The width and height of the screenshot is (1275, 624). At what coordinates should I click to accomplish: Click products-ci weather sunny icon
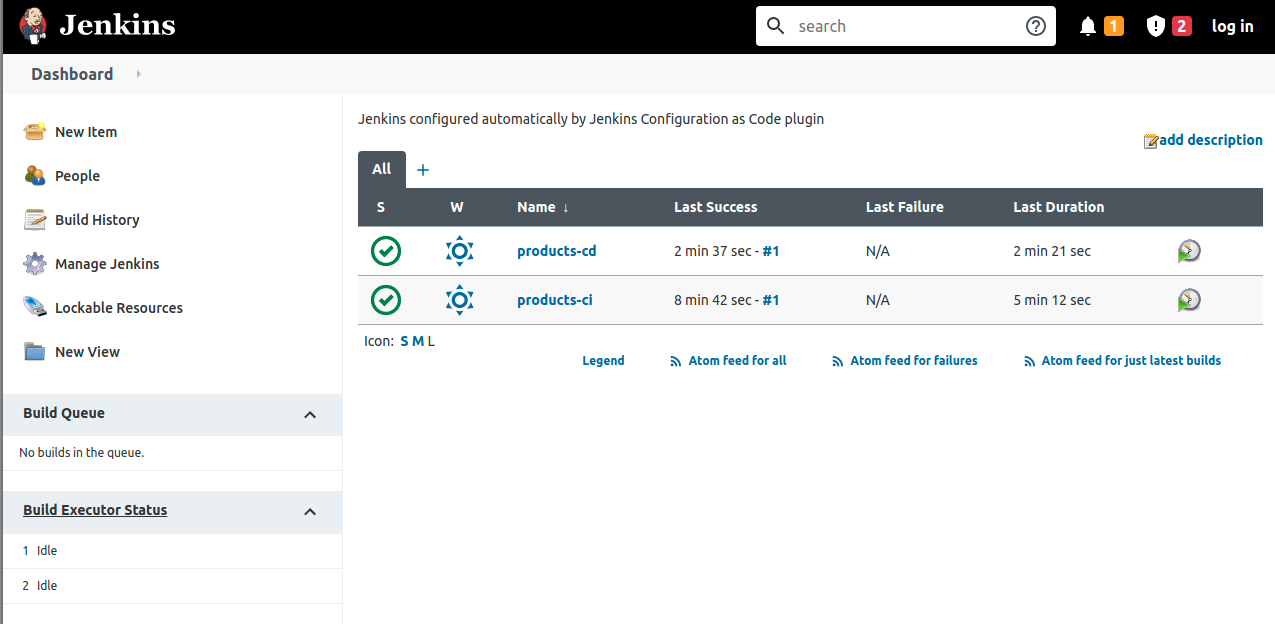coord(460,300)
